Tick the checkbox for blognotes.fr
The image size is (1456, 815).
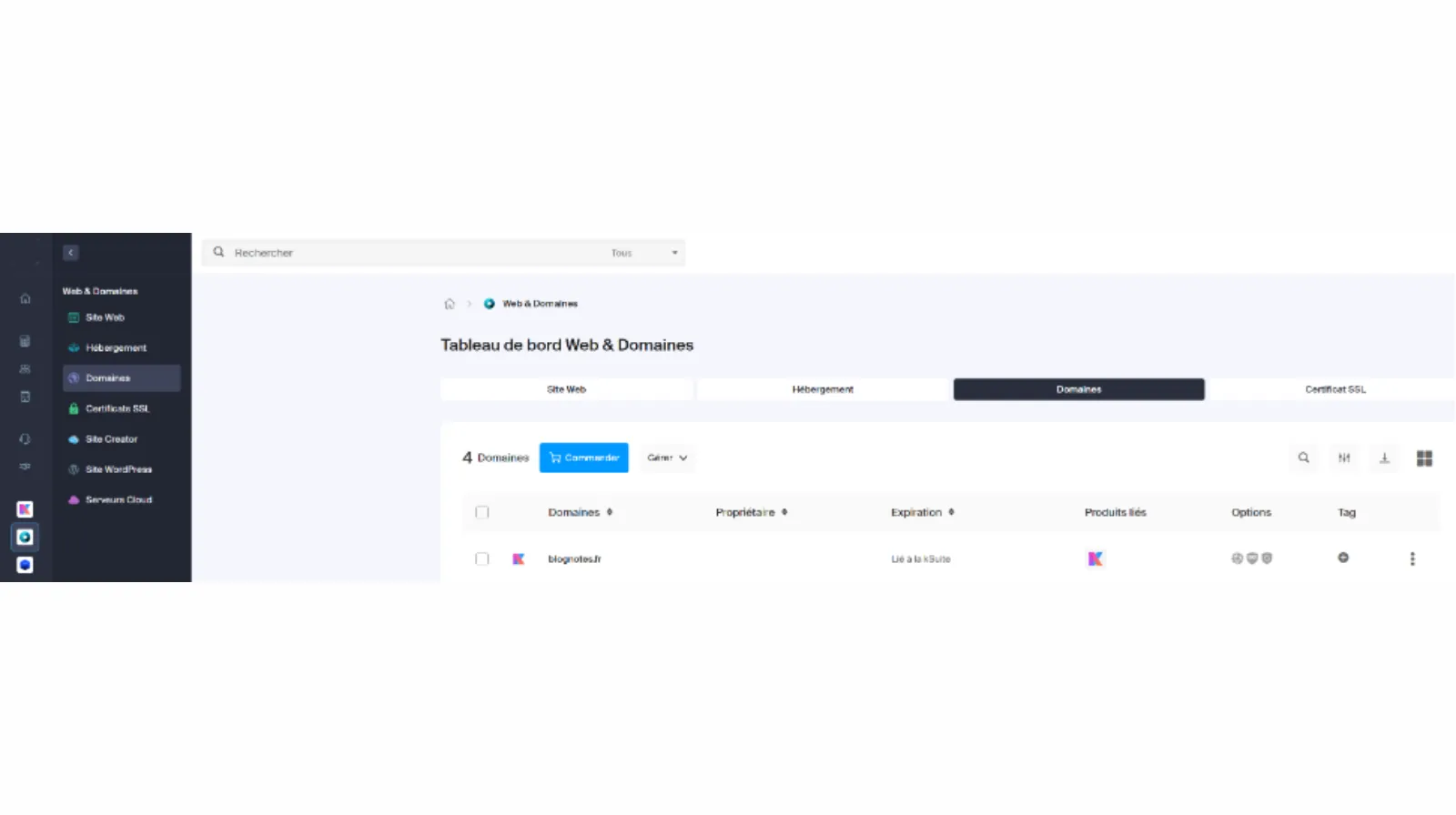pos(482,558)
